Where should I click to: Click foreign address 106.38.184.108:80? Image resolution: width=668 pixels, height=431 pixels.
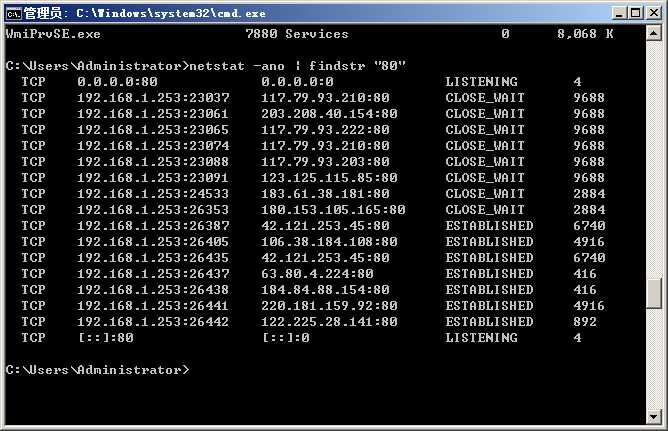[329, 242]
